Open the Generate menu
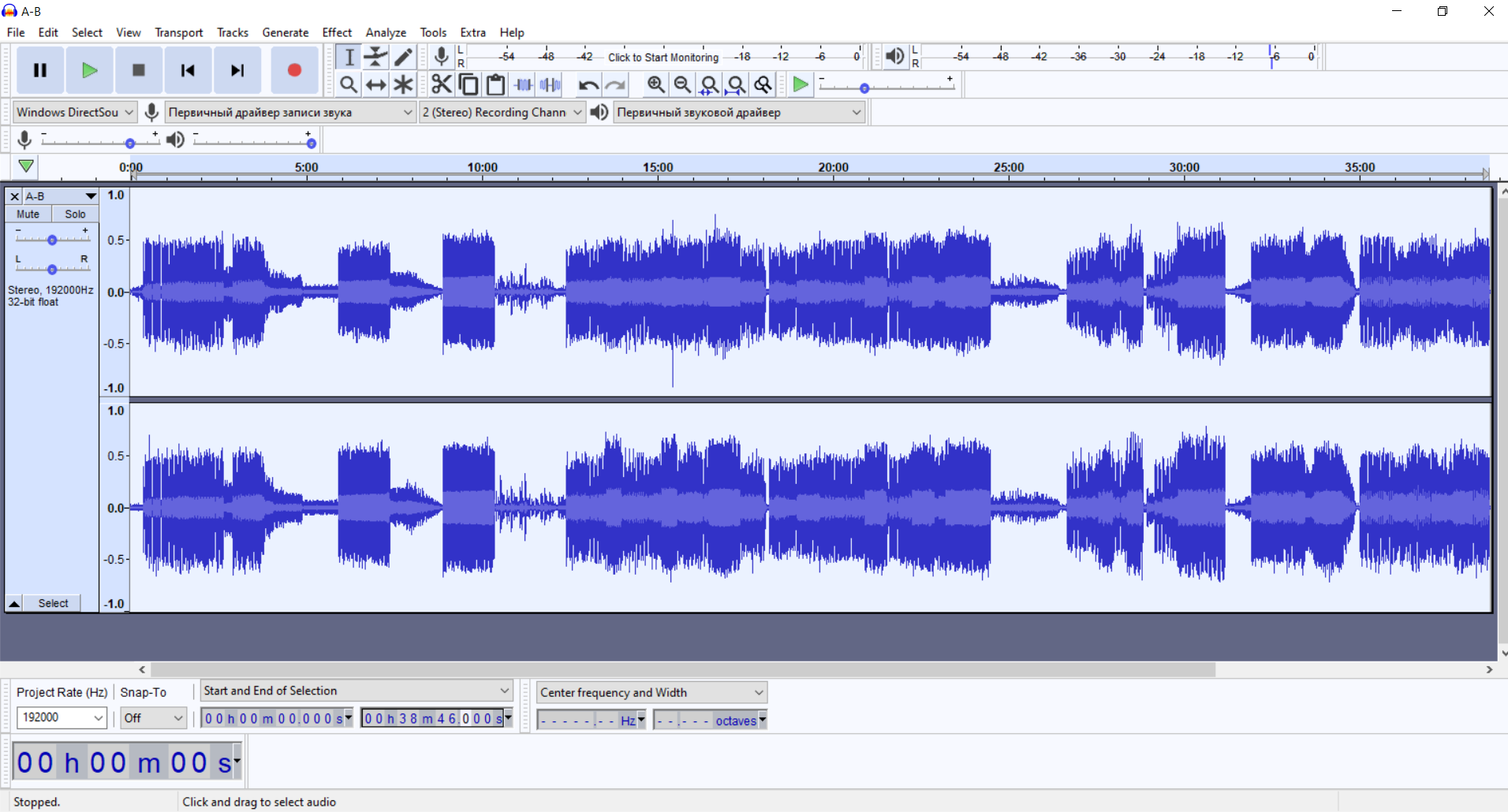 [286, 32]
